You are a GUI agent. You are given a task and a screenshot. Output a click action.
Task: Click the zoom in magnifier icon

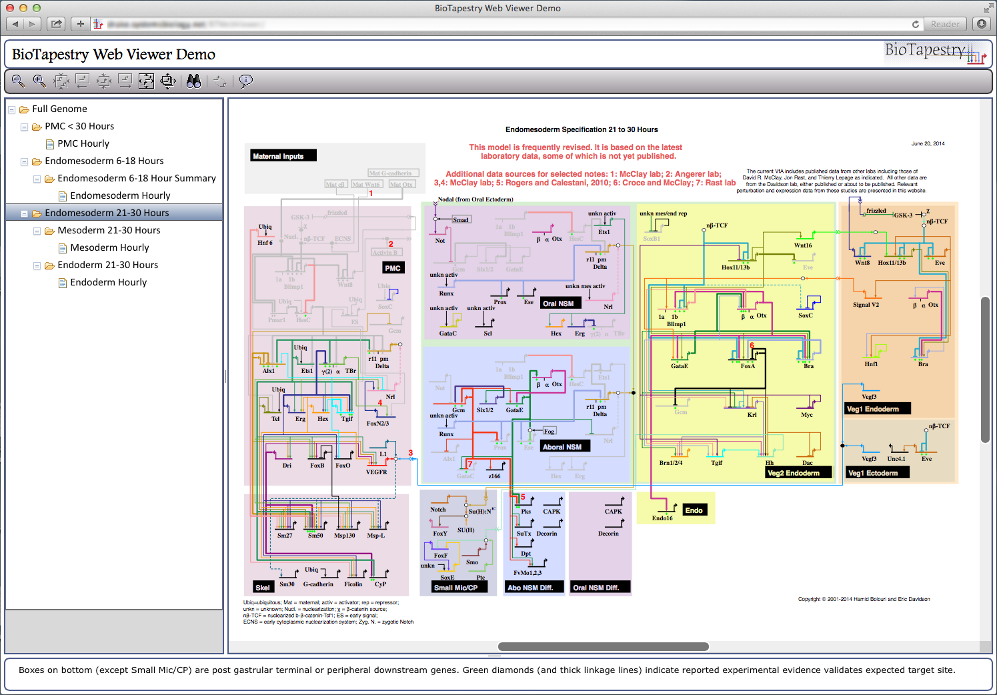click(39, 81)
